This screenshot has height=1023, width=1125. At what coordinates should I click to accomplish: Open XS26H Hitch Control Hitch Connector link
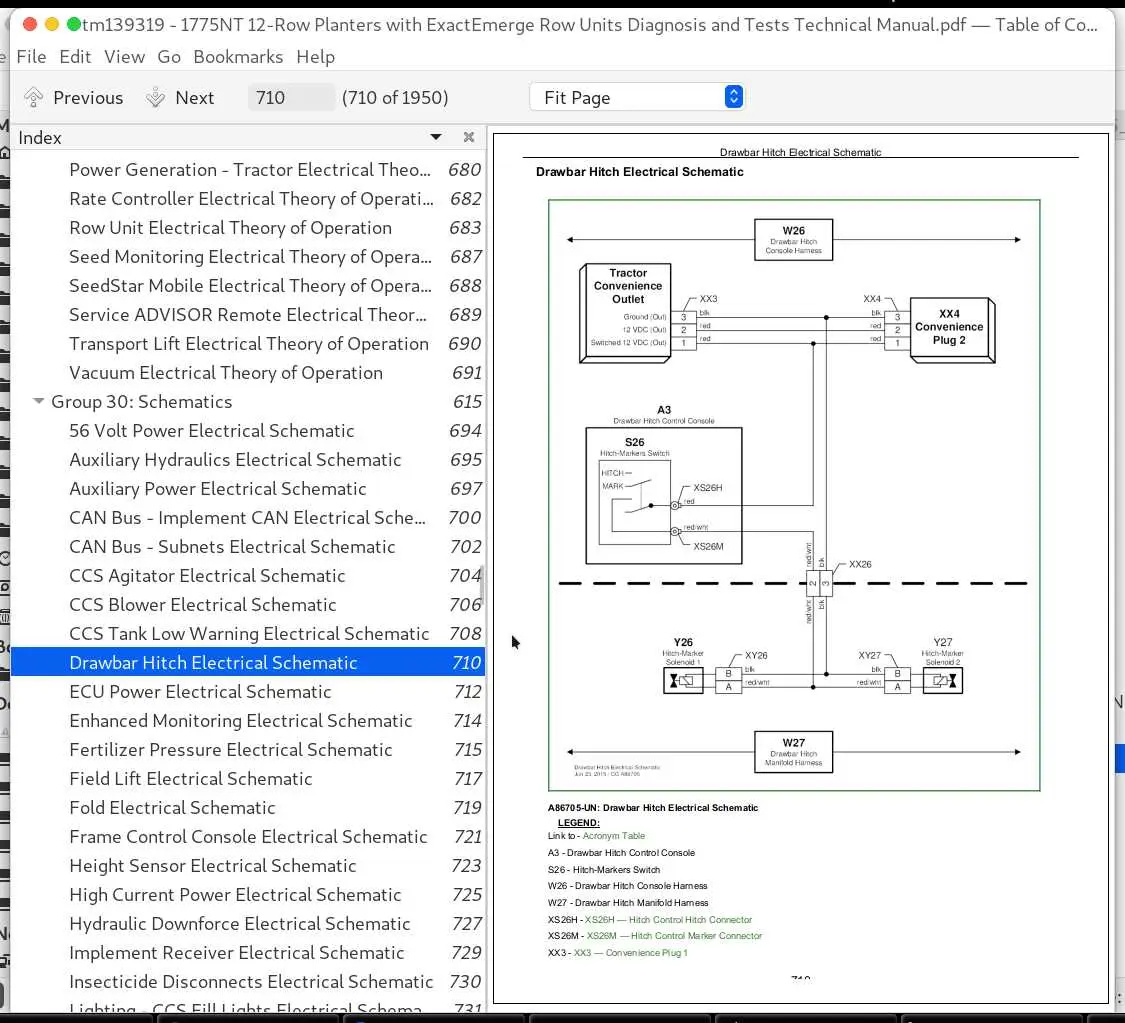[668, 919]
